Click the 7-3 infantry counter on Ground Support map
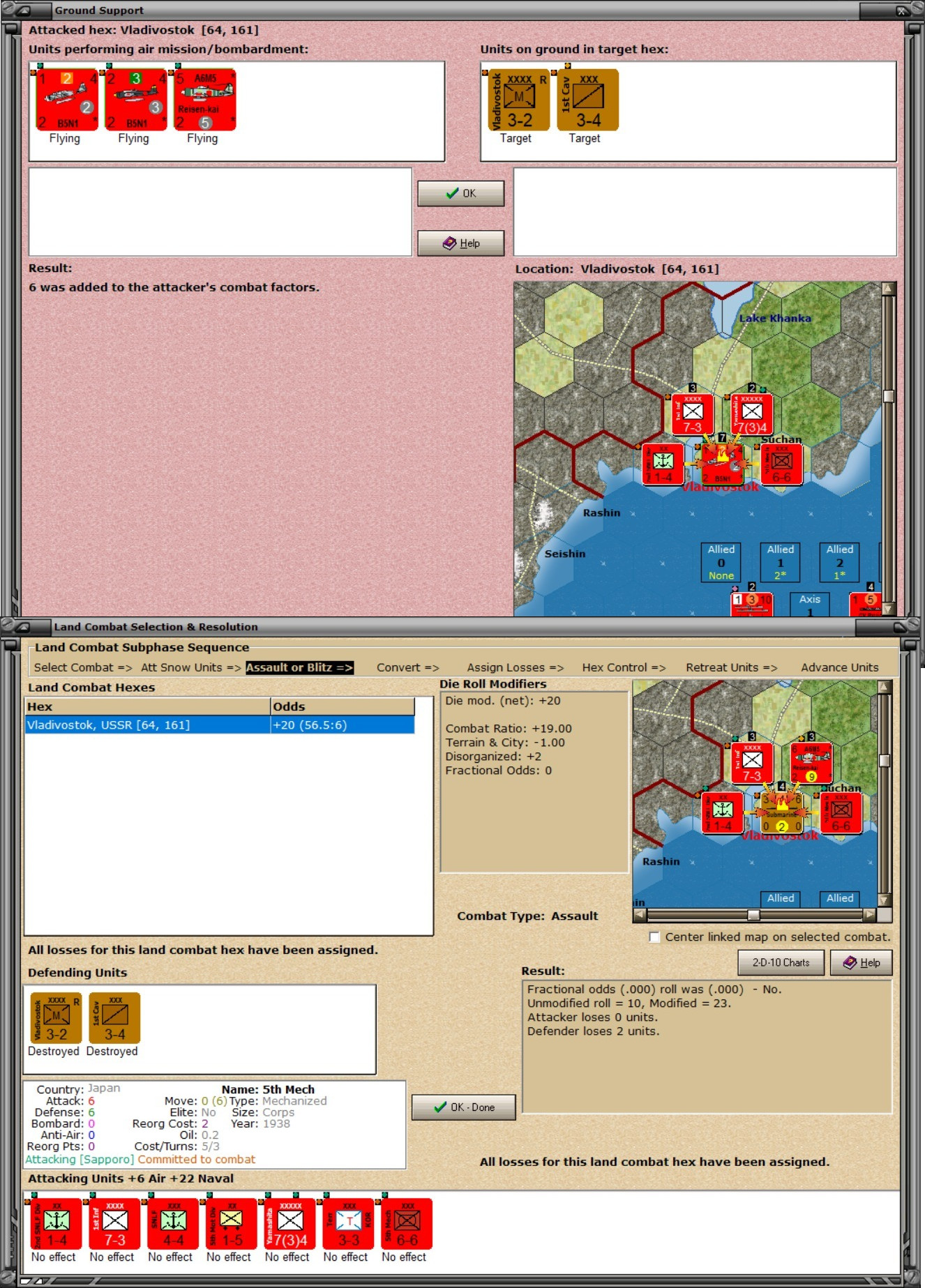925x1288 pixels. (x=692, y=414)
